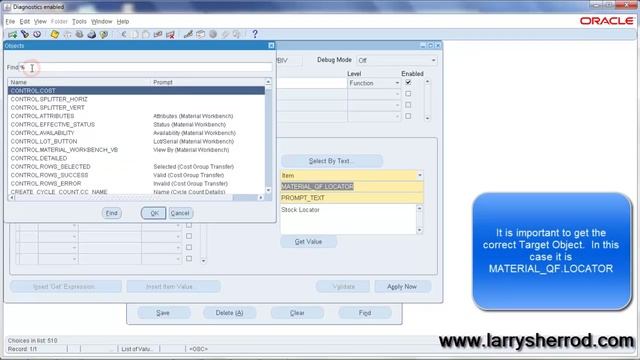Click the MATERIAL_QF.LOCATOR target object field
This screenshot has height=360, width=640.
(x=352, y=187)
